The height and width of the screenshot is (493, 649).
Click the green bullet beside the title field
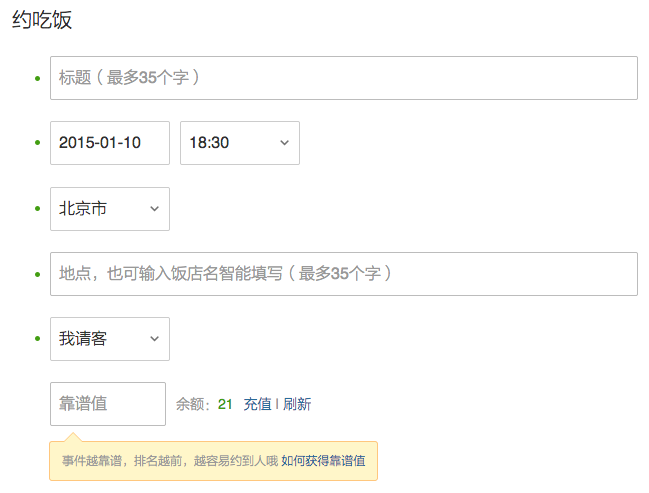[x=38, y=78]
